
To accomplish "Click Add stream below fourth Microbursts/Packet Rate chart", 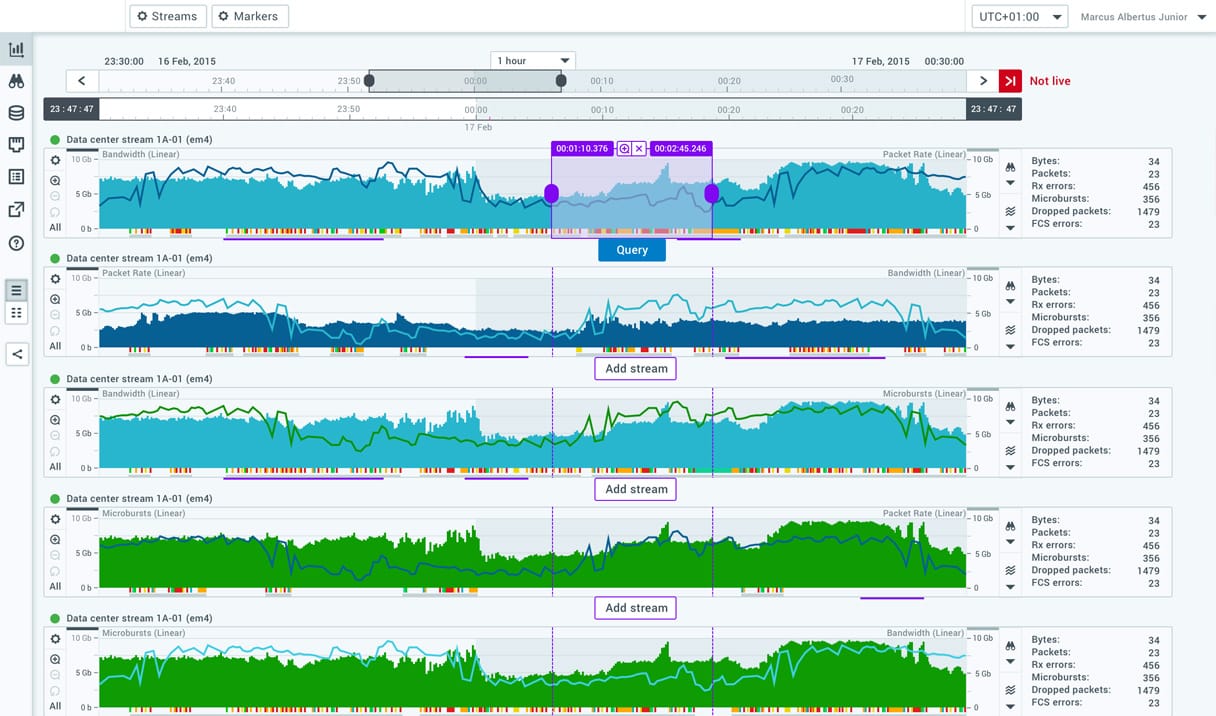I will 636,608.
